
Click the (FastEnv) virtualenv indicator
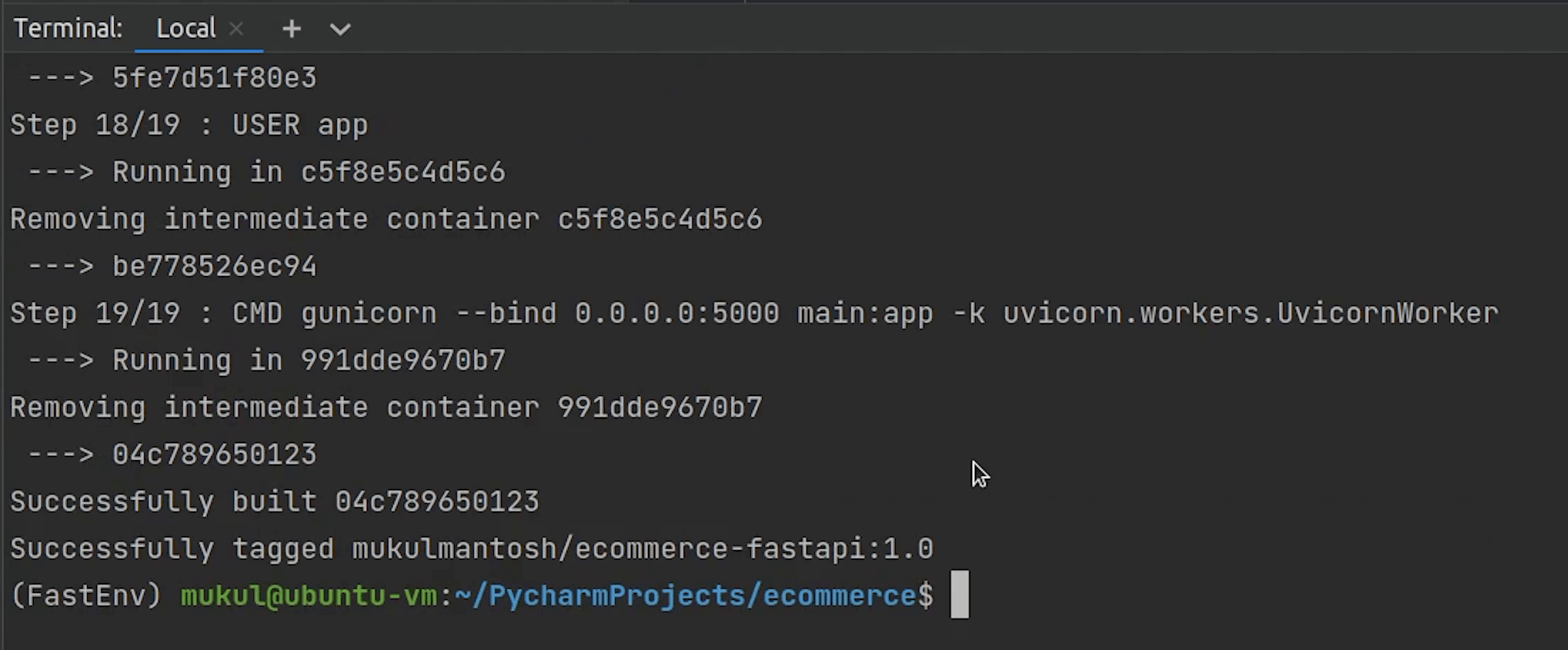86,595
